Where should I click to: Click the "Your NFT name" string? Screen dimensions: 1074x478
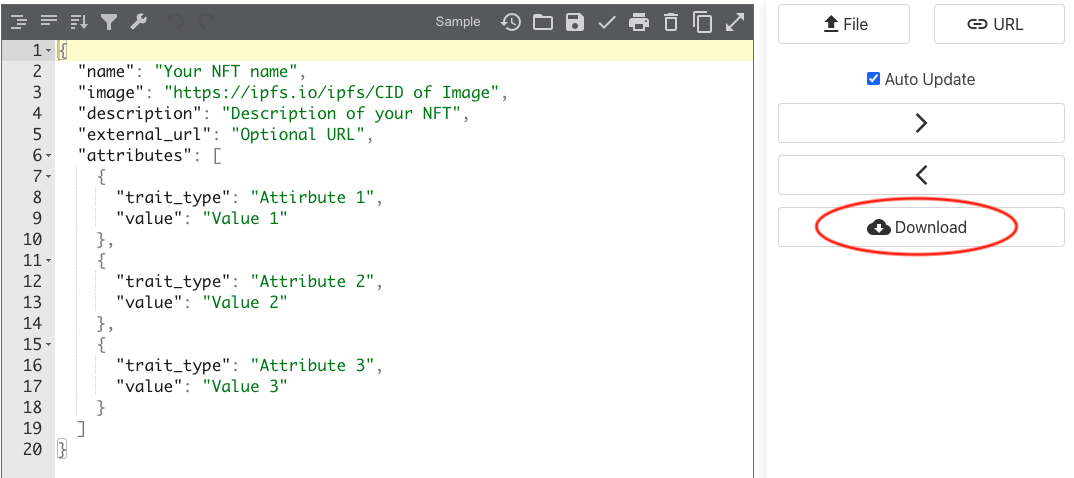[225, 71]
